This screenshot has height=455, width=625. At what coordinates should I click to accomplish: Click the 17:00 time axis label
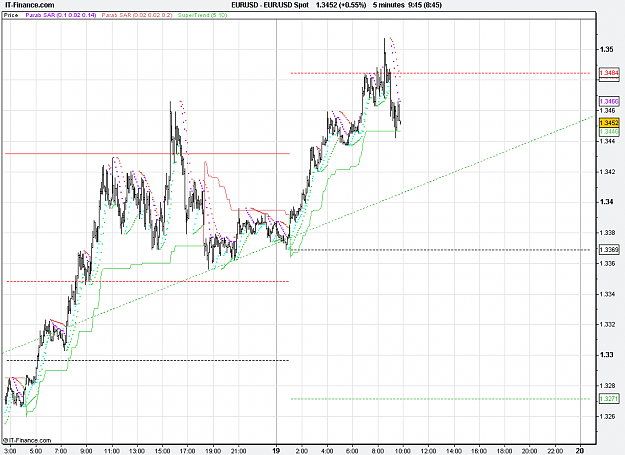(x=188, y=451)
